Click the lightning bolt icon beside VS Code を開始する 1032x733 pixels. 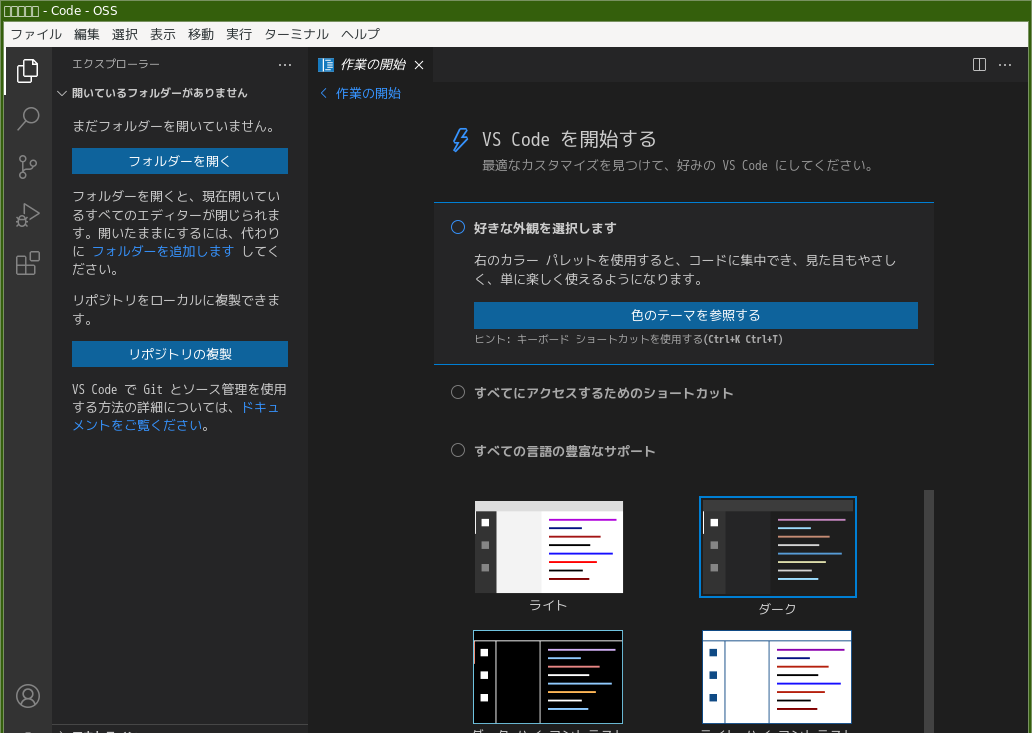[x=460, y=139]
